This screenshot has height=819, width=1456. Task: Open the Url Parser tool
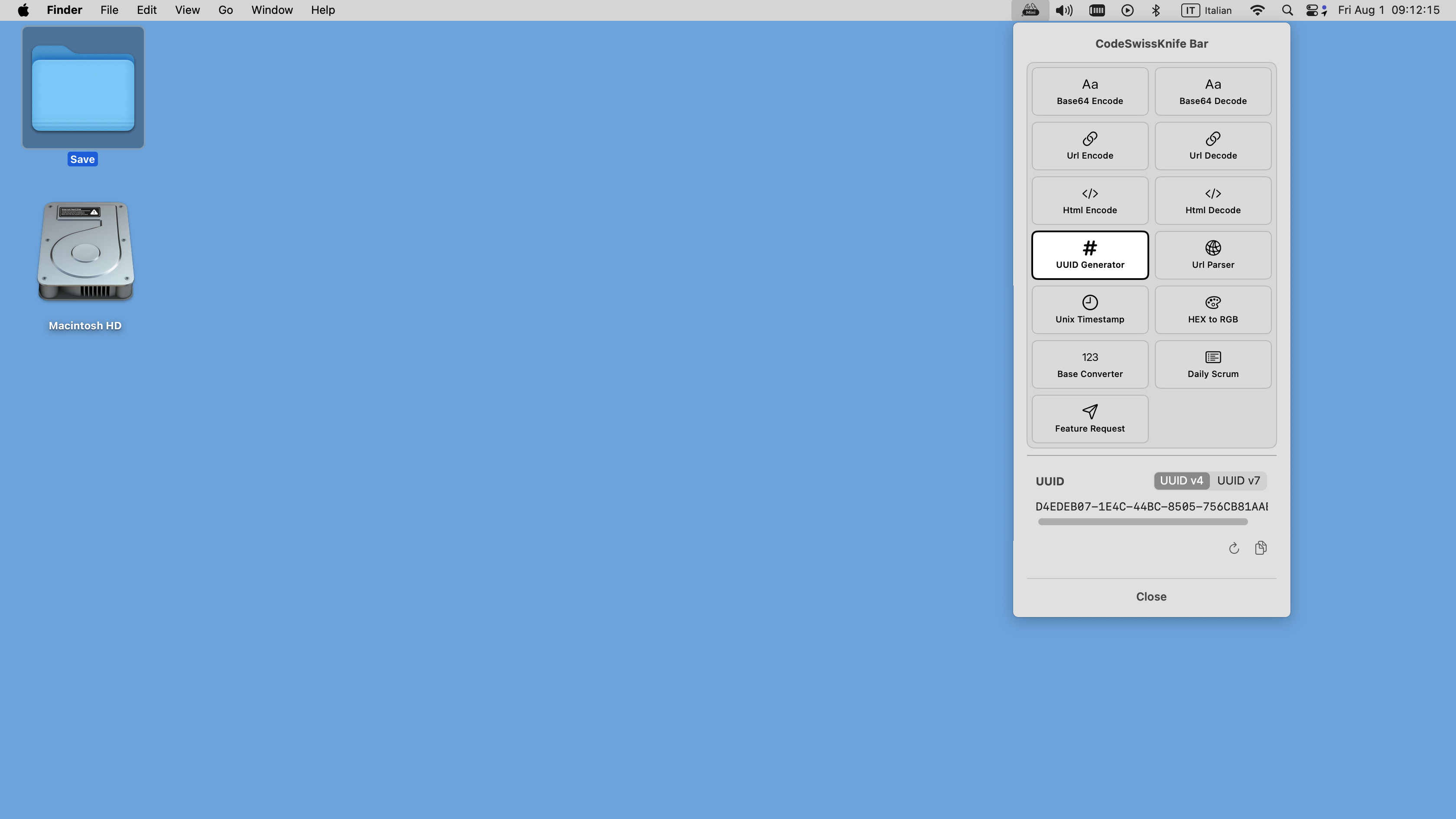pos(1213,255)
